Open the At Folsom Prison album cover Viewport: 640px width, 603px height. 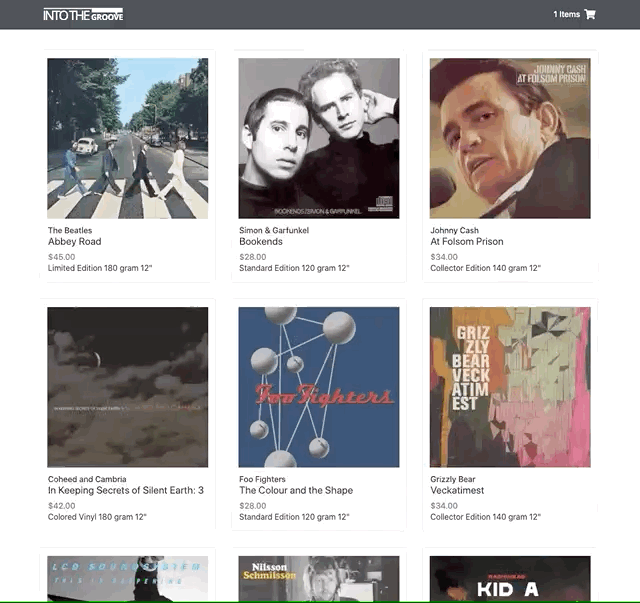tap(510, 138)
